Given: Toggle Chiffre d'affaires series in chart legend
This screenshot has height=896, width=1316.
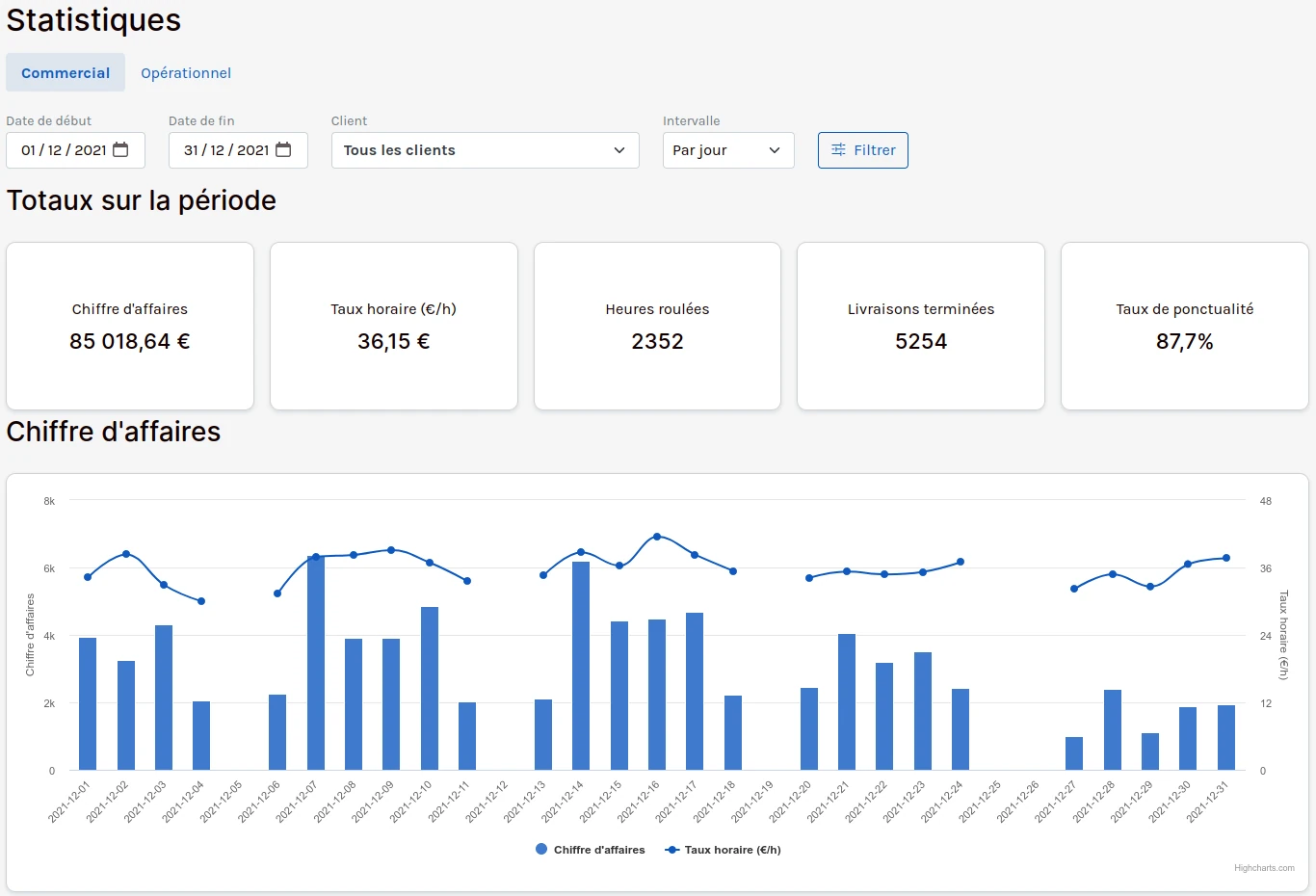Looking at the screenshot, I should tap(591, 850).
